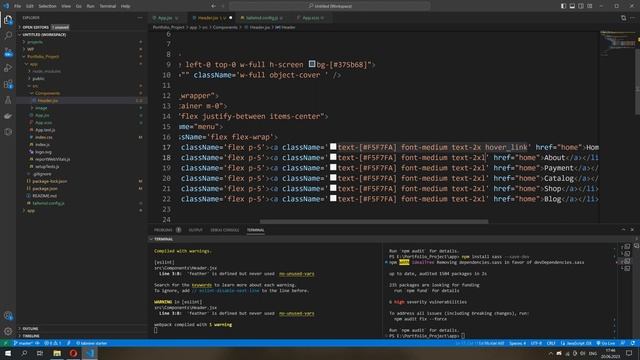The image size is (640, 360).
Task: Toggle secondary sidebar layout icon
Action: coord(581,6)
